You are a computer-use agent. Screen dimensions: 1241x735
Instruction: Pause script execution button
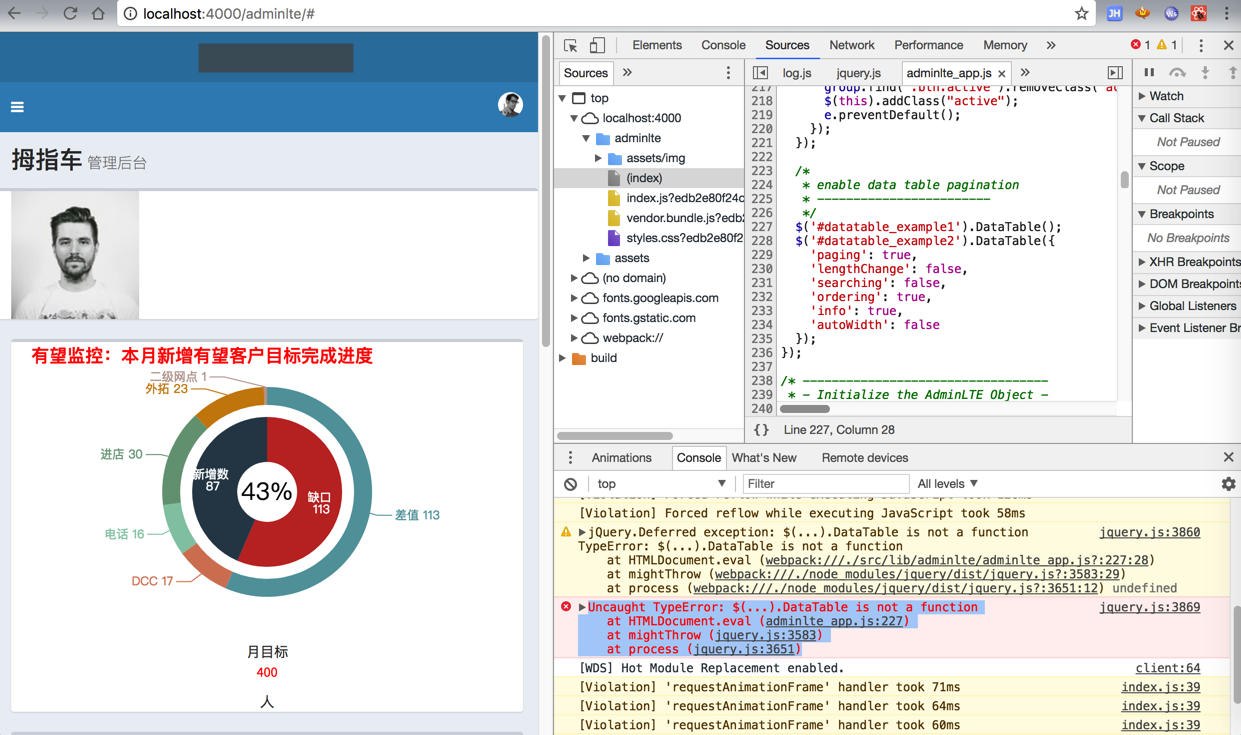pos(1149,73)
